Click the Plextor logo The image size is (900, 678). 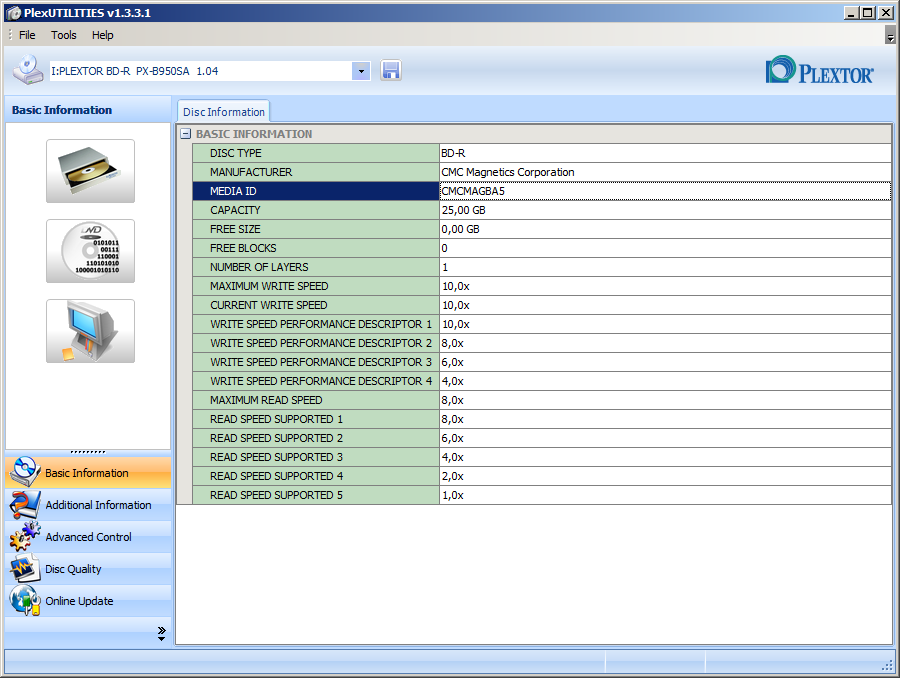(x=820, y=71)
